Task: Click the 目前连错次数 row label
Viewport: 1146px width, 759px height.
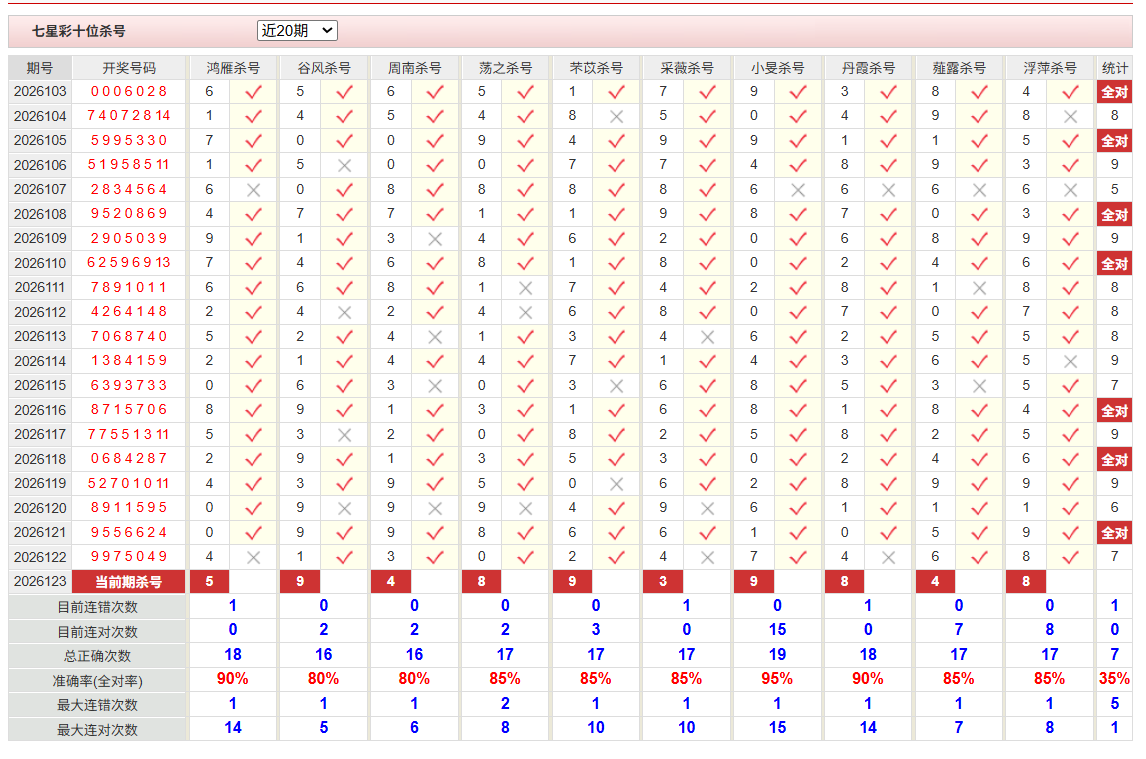Action: coord(97,607)
